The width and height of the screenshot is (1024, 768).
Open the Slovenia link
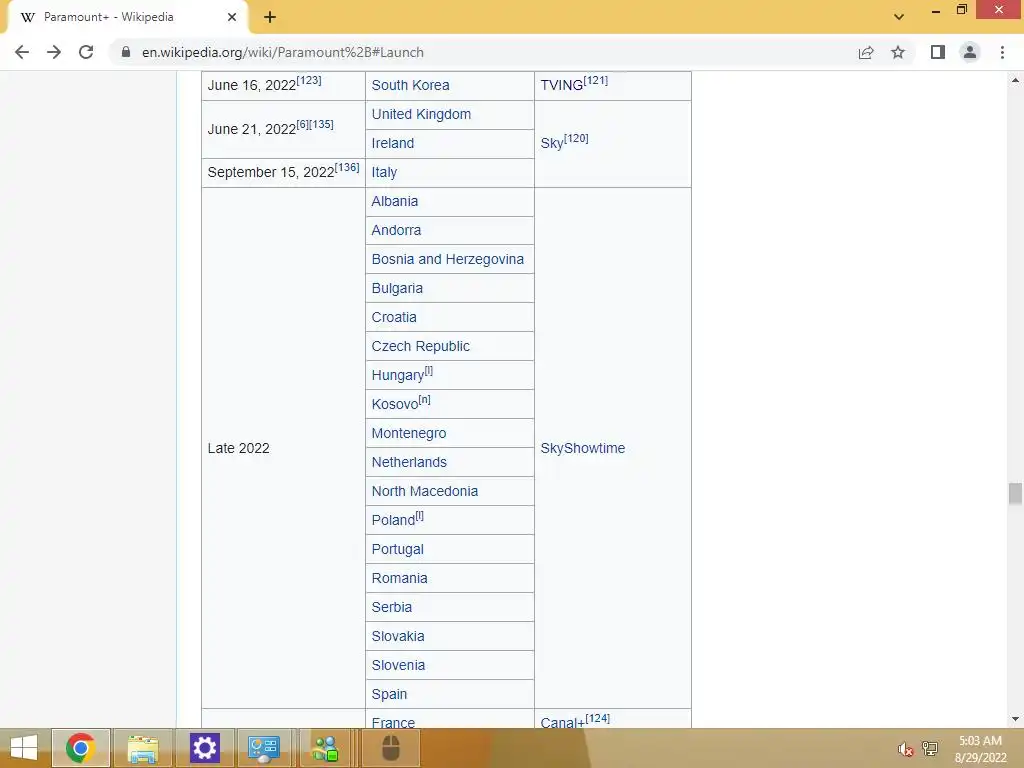click(398, 665)
